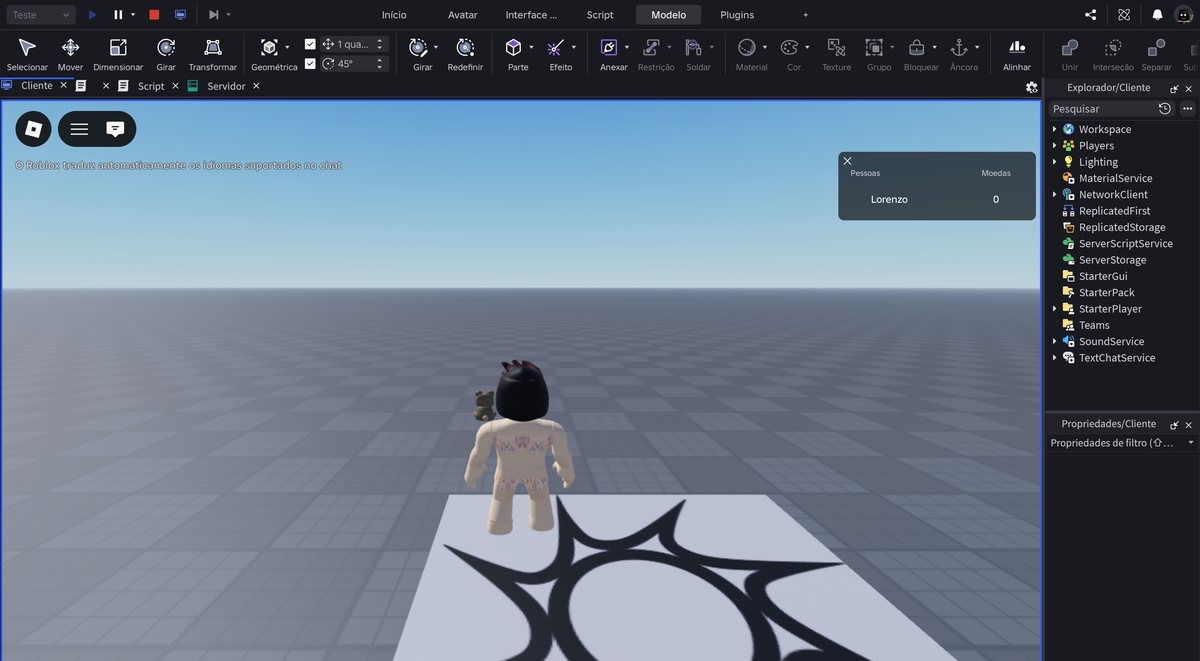Choose the Dimensionar scale tool
This screenshot has width=1200, height=661.
coord(118,54)
